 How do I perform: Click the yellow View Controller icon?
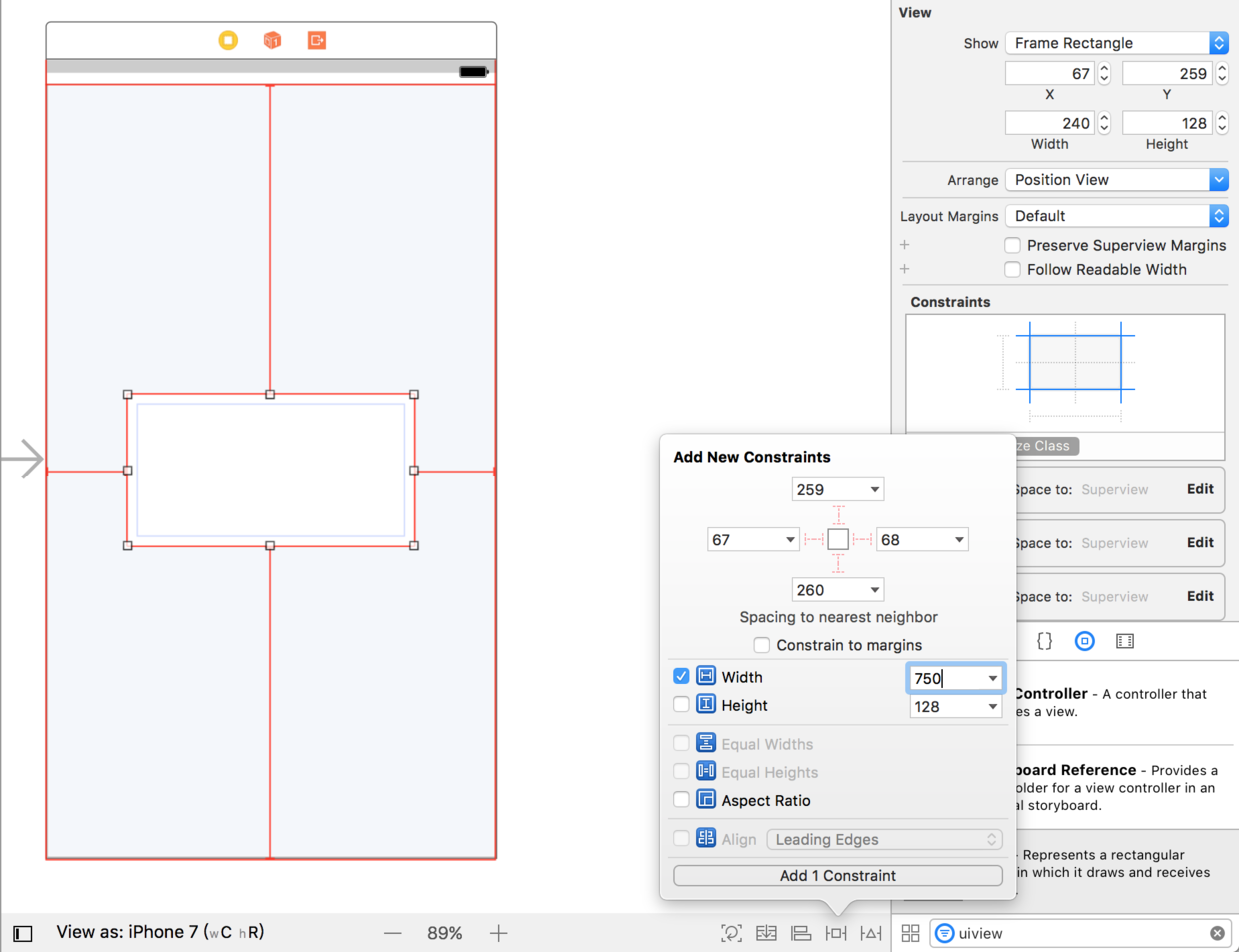pos(228,40)
